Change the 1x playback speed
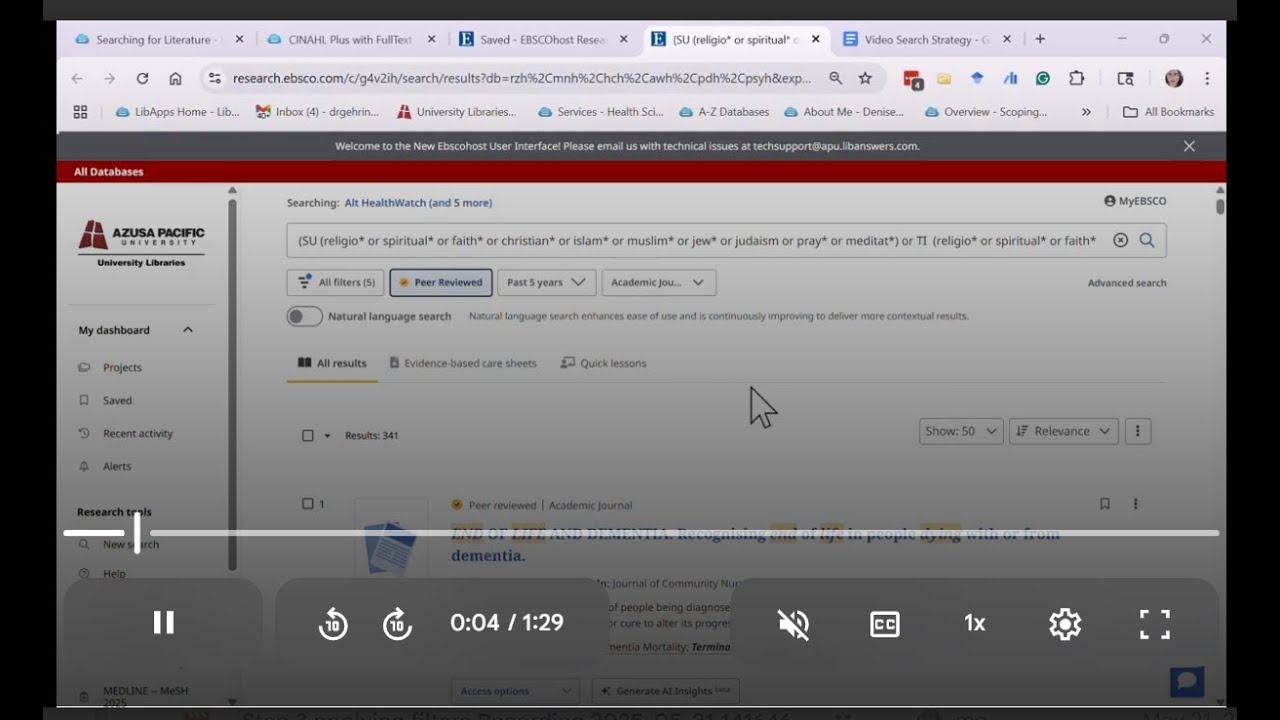This screenshot has width=1280, height=720. (x=975, y=624)
